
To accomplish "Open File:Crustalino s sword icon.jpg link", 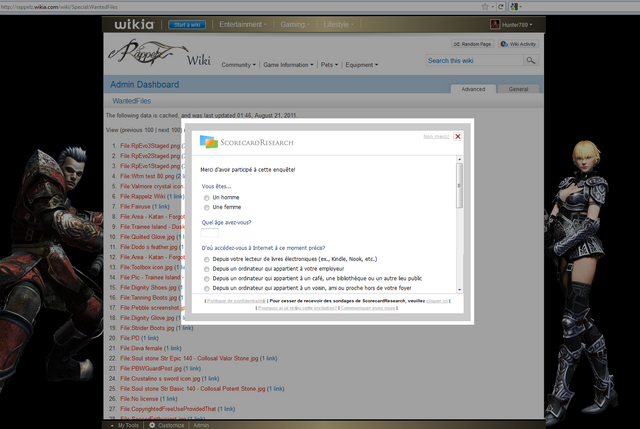I will point(160,378).
